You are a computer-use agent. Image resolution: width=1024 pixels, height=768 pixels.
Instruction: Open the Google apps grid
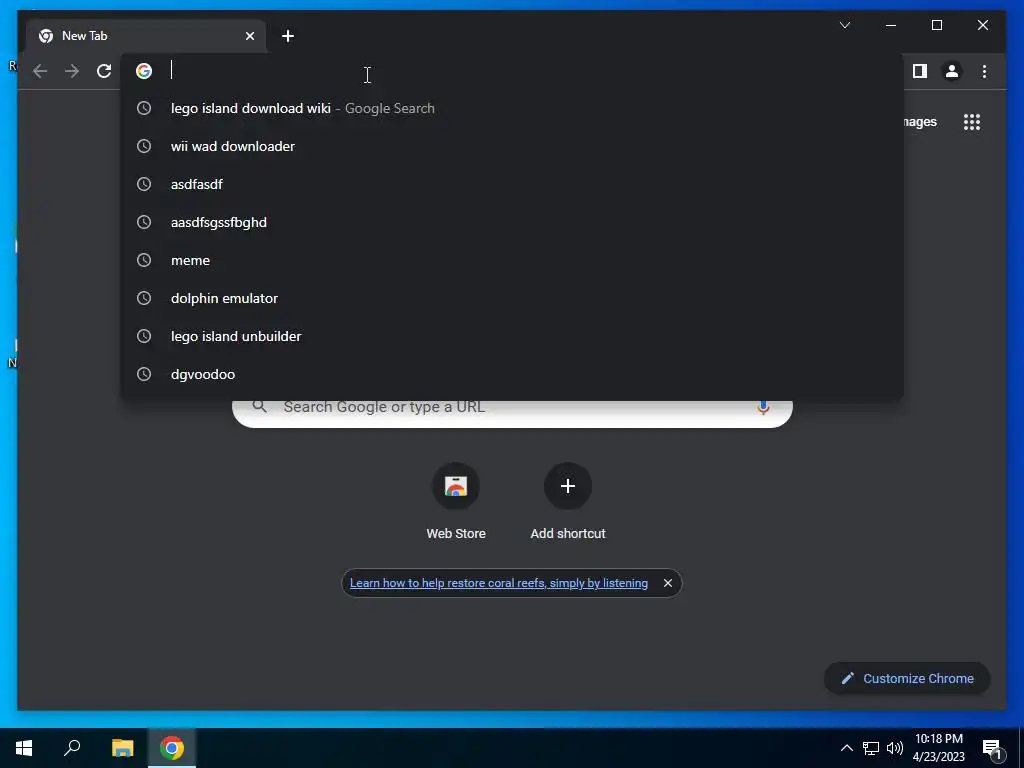[972, 122]
